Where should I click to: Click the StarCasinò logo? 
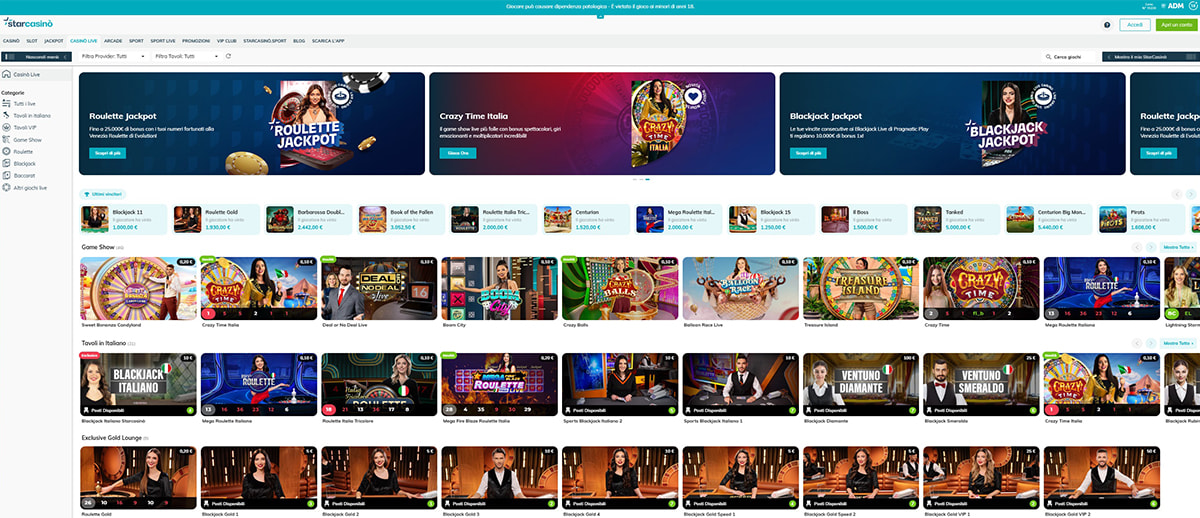(x=28, y=23)
